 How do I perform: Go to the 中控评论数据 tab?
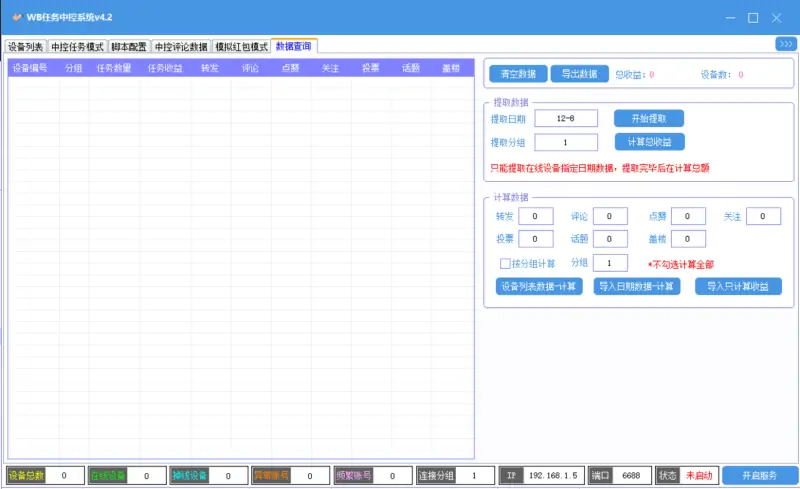[181, 46]
